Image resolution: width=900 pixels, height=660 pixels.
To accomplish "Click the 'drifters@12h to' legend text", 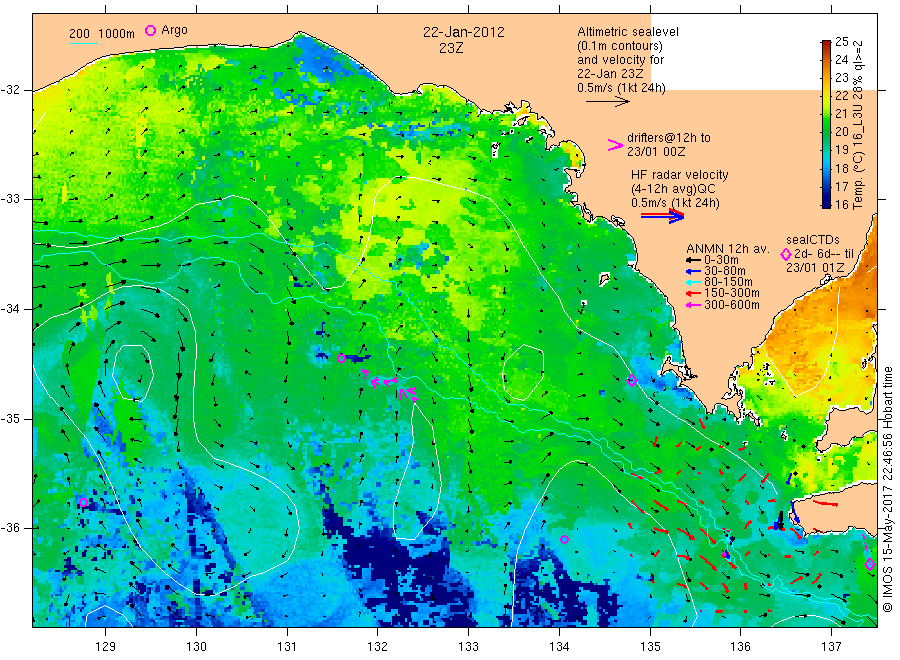I will 669,138.
